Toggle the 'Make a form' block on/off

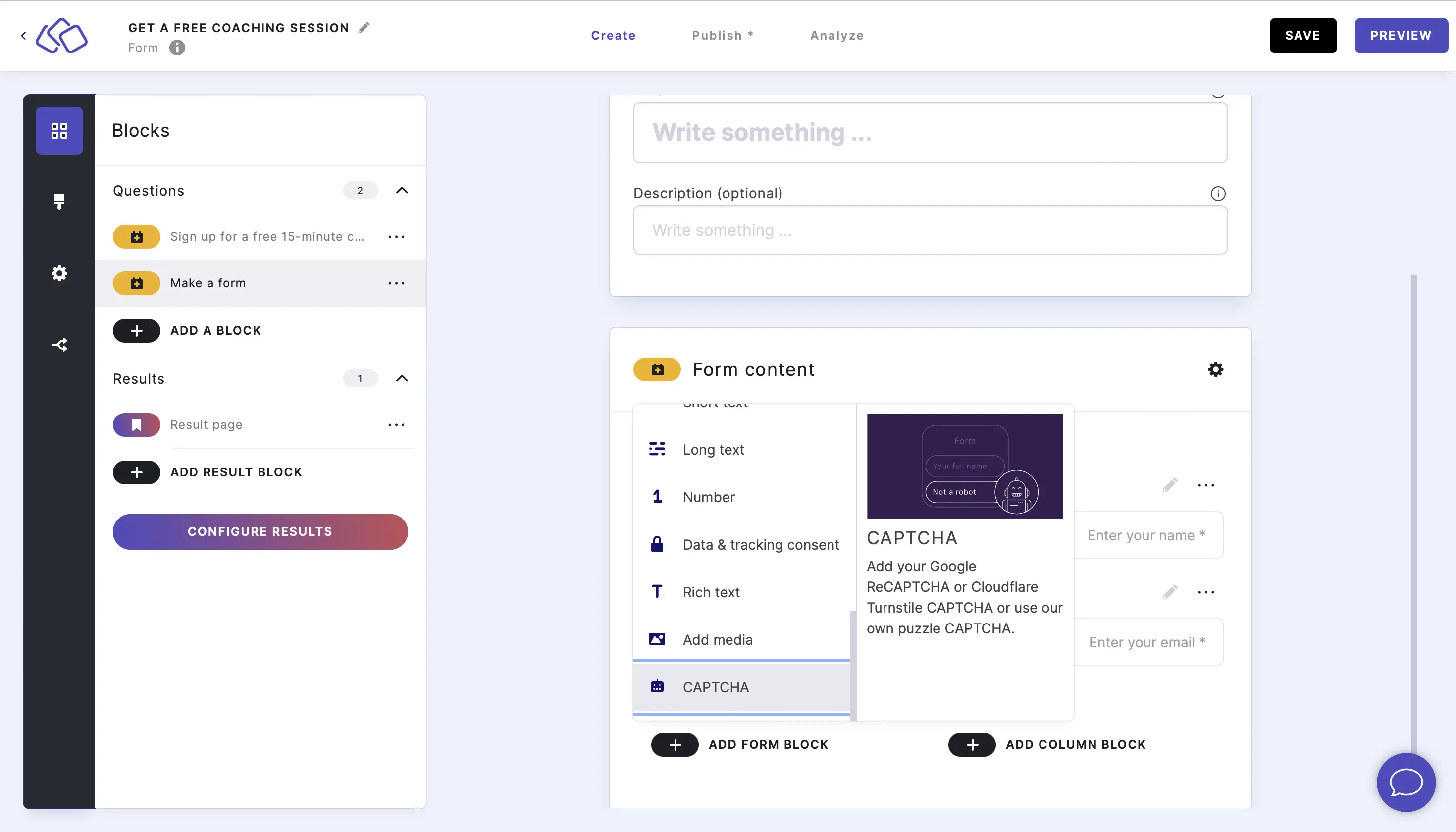click(136, 283)
